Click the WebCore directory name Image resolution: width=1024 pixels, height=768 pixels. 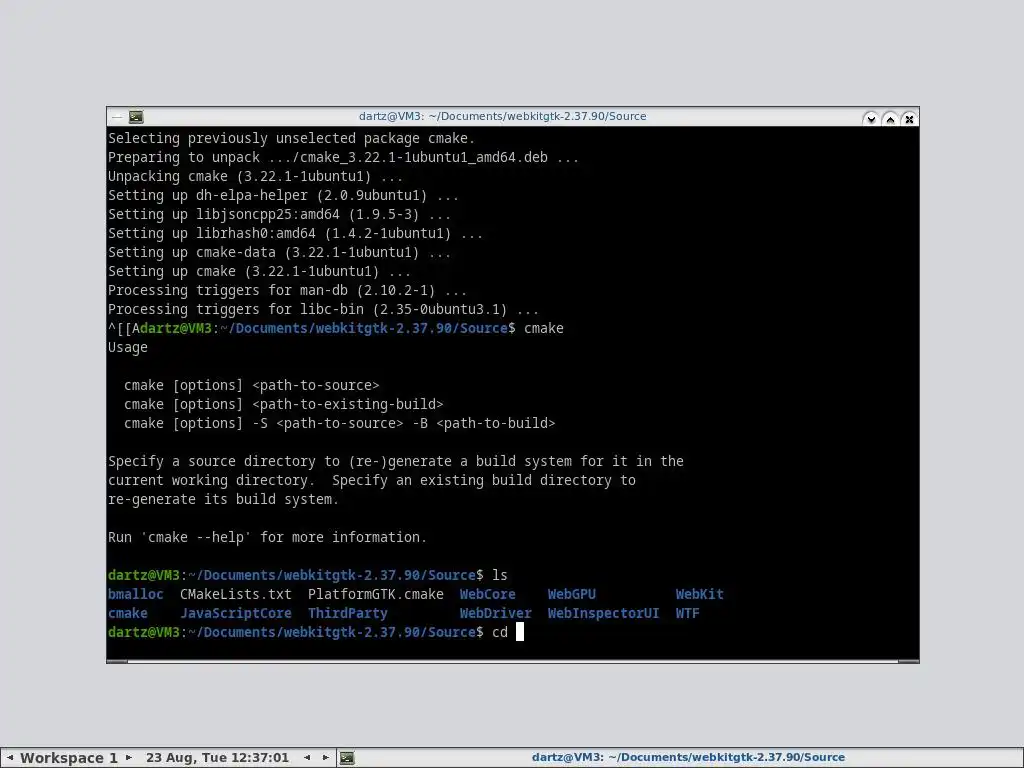pos(487,594)
